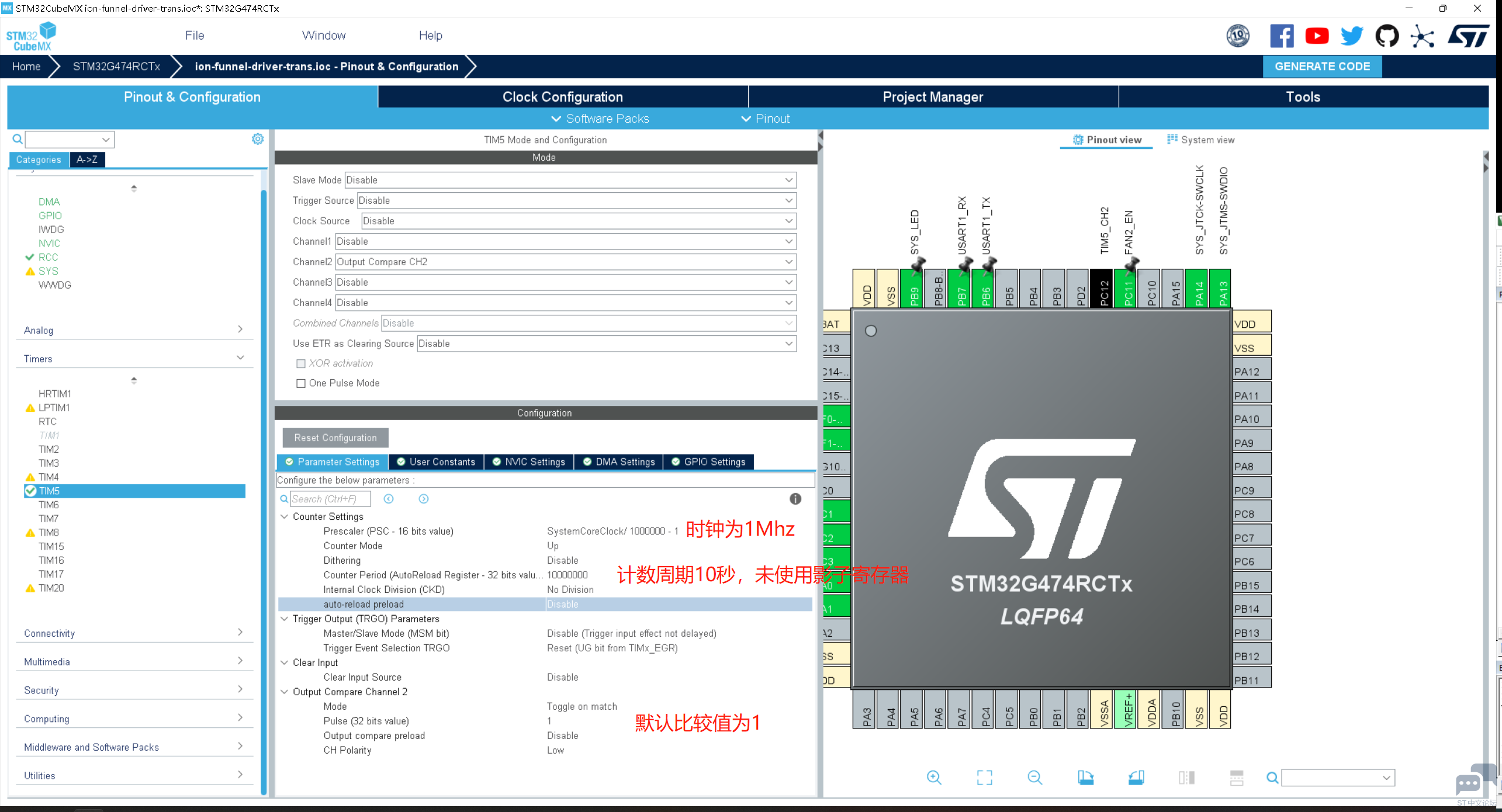The image size is (1502, 812).
Task: Fit the chip view to screen
Action: 985,778
